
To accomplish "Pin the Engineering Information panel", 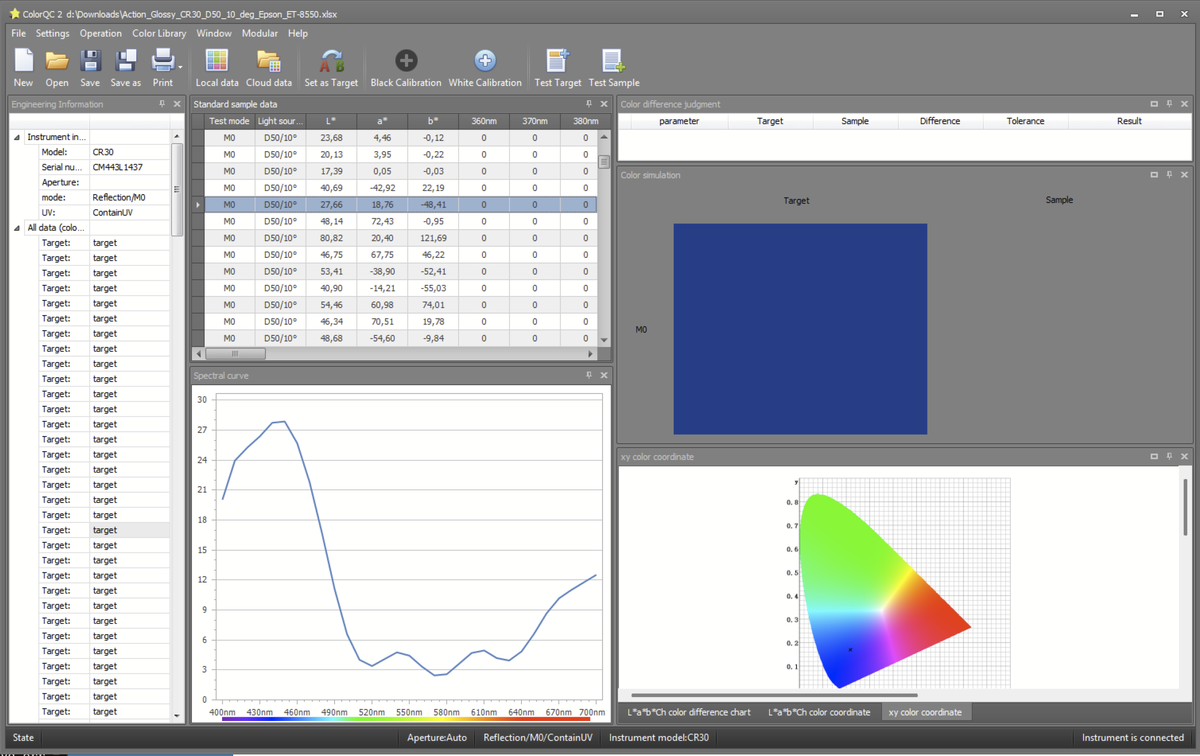I will point(162,104).
